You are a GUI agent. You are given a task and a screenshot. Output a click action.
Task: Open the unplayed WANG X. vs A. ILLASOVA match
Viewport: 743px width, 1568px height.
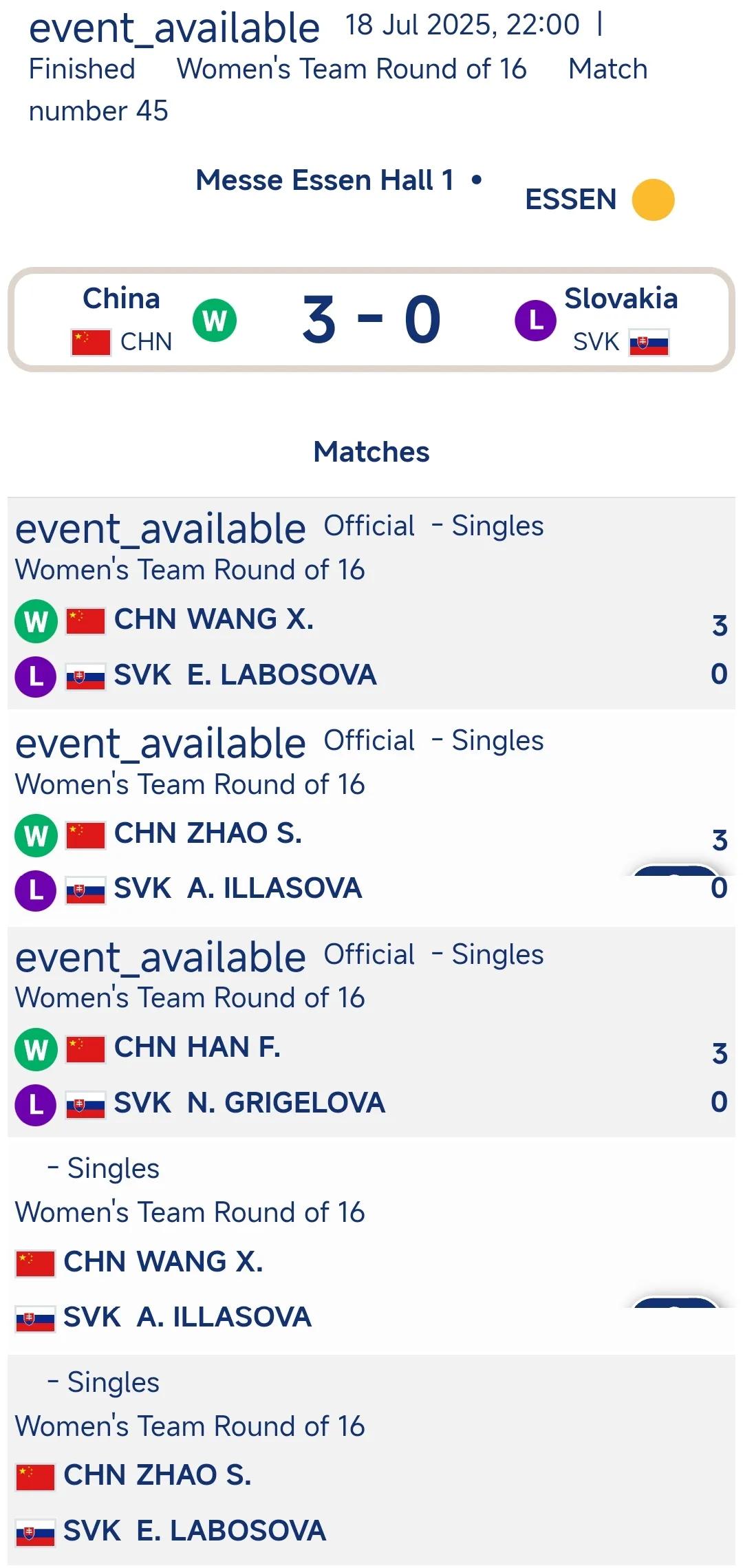pos(371,1246)
